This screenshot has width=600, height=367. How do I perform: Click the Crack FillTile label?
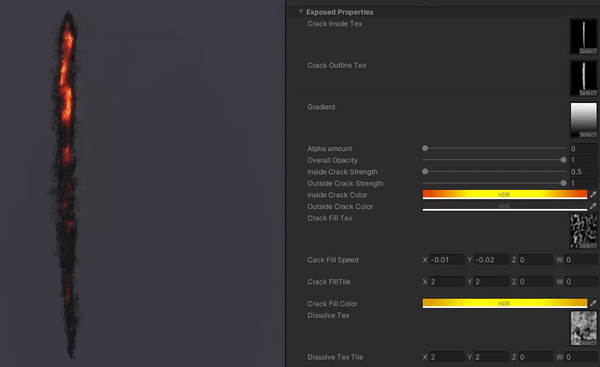click(x=329, y=282)
